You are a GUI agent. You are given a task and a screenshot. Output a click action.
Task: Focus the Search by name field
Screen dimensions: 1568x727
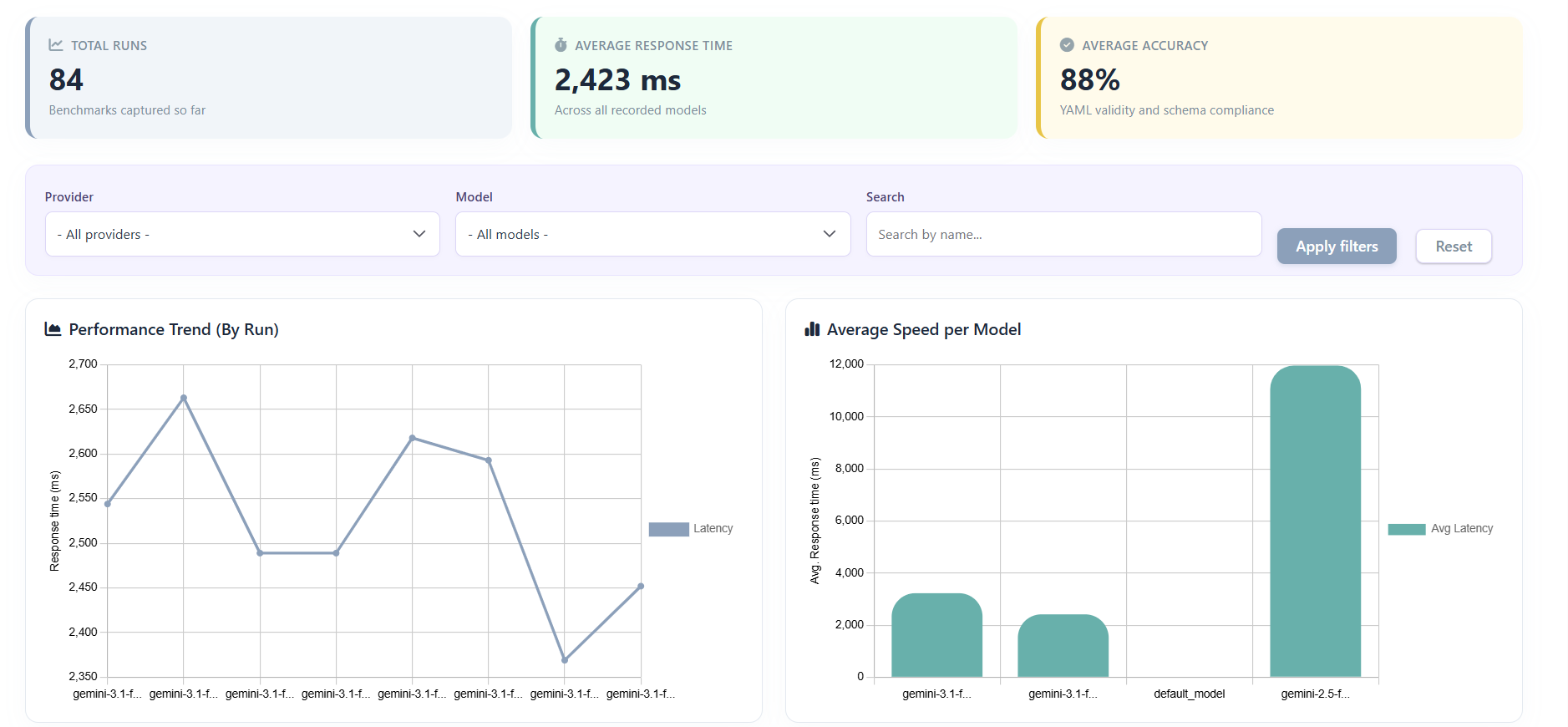point(1063,234)
